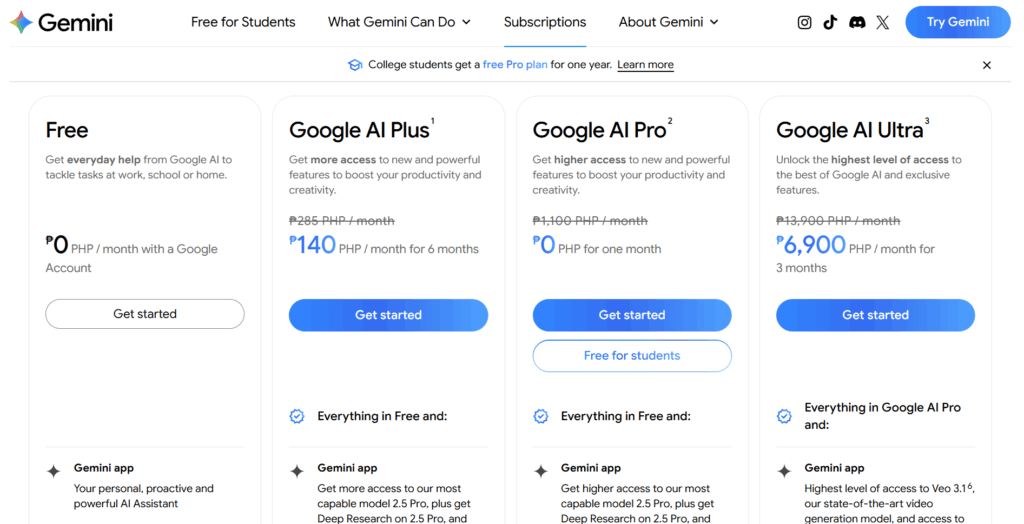Expand the What Gemini Can Do menu

[399, 22]
